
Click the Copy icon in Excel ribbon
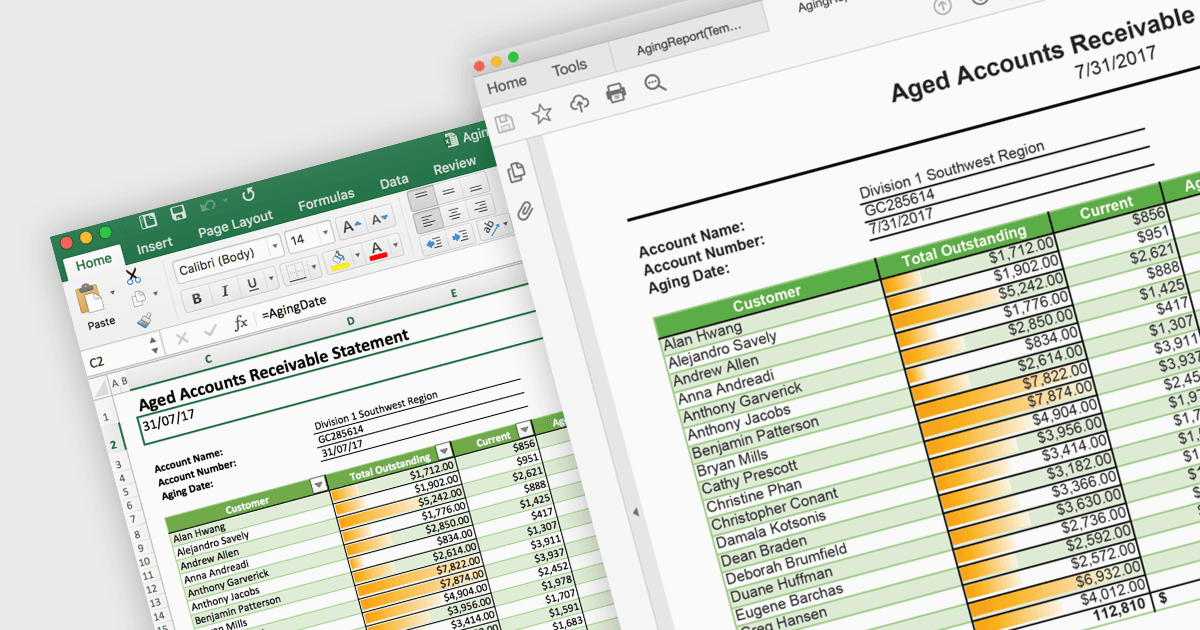click(x=139, y=297)
